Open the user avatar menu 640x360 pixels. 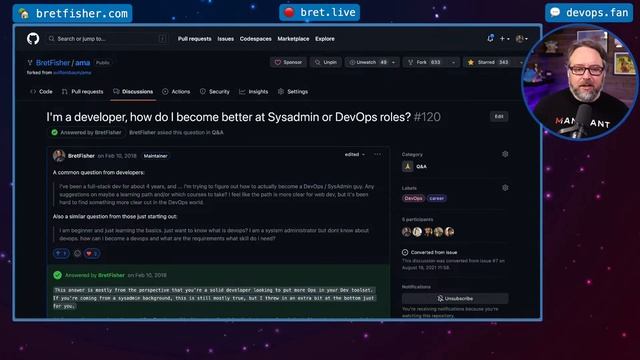pos(521,39)
